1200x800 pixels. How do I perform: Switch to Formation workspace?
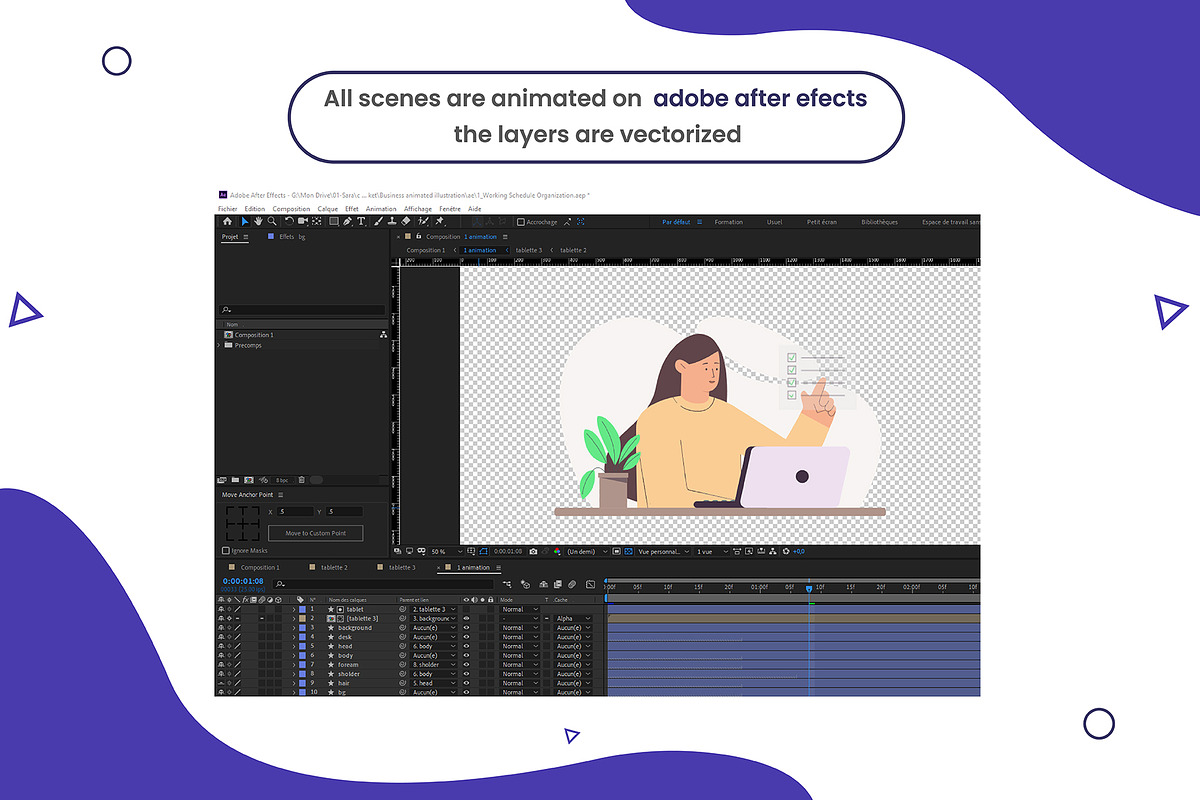tap(728, 222)
